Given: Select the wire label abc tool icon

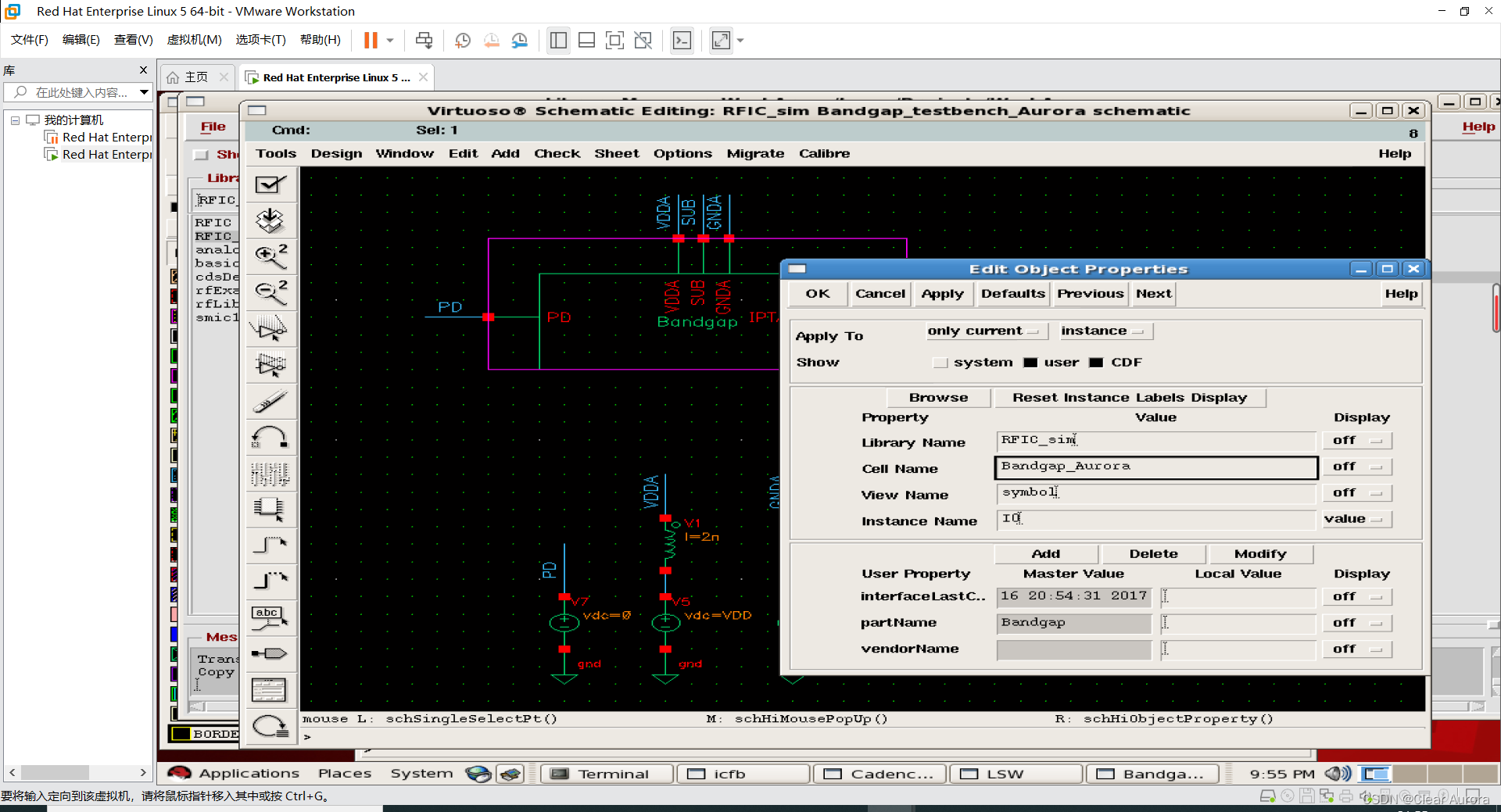Looking at the screenshot, I should 270,617.
